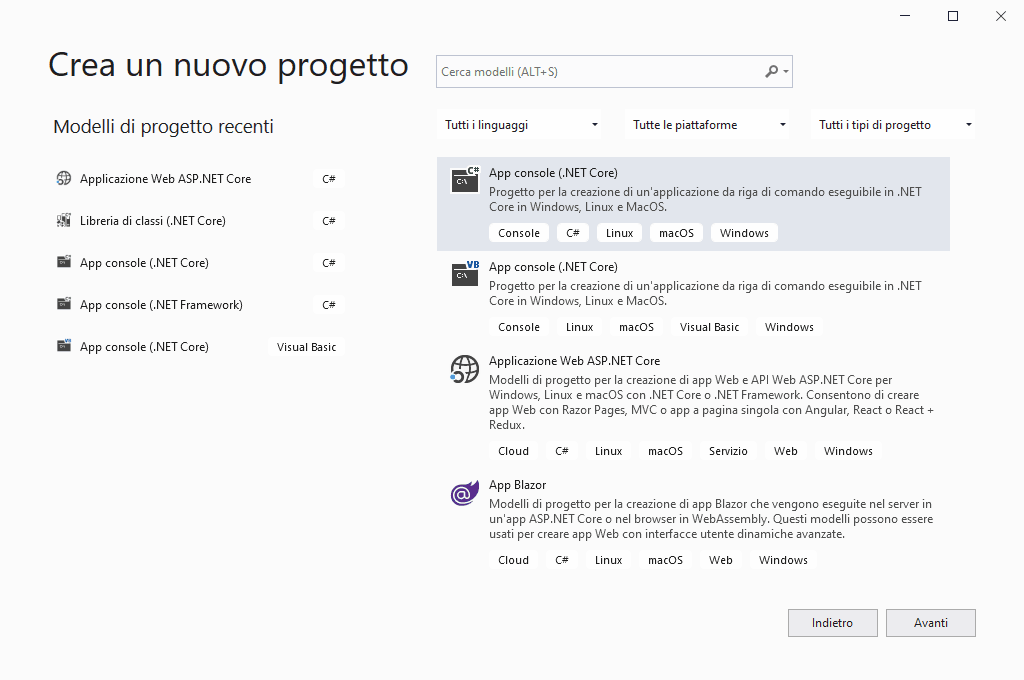1024x680 pixels.
Task: Close the Crea un nuovo progetto window
Action: click(x=1000, y=16)
